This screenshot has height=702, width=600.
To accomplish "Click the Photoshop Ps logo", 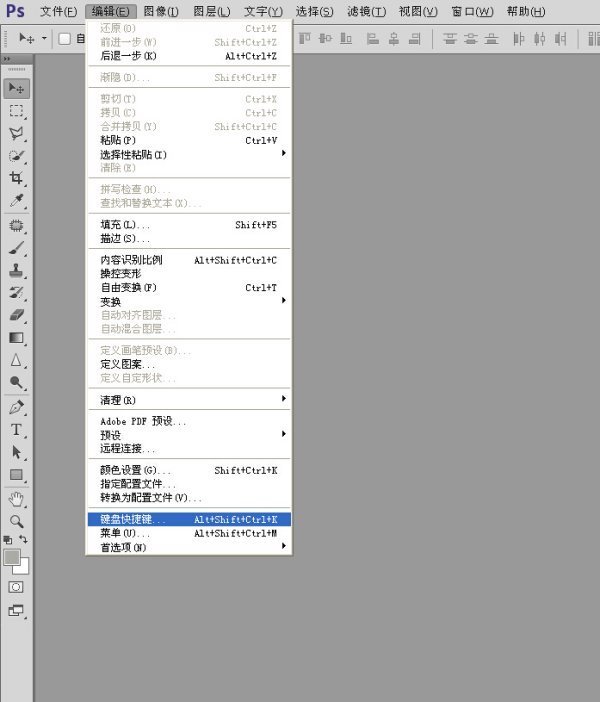I will point(15,11).
